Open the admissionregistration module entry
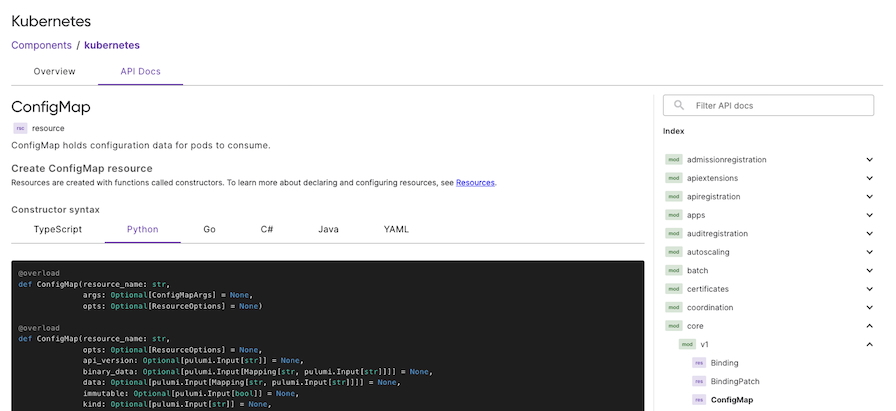 click(x=727, y=159)
